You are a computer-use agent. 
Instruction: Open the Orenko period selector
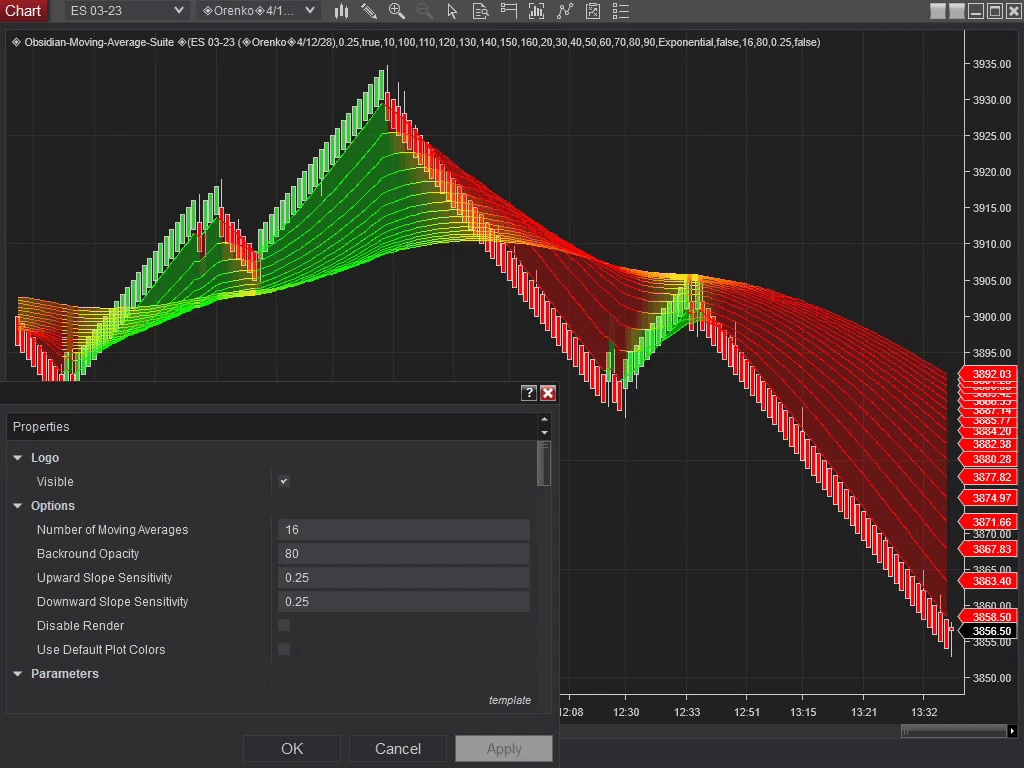(256, 10)
